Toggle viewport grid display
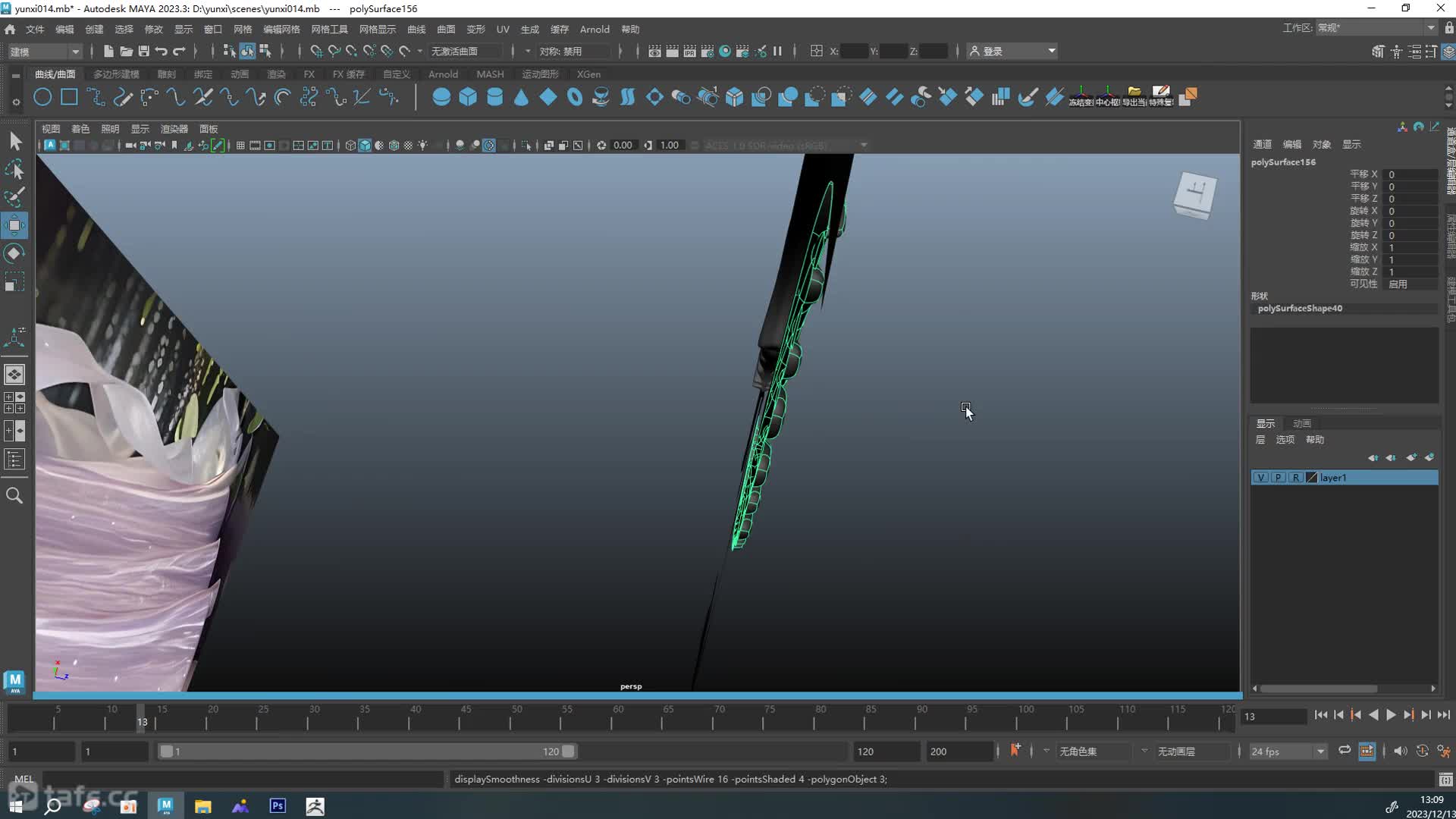 pyautogui.click(x=240, y=146)
